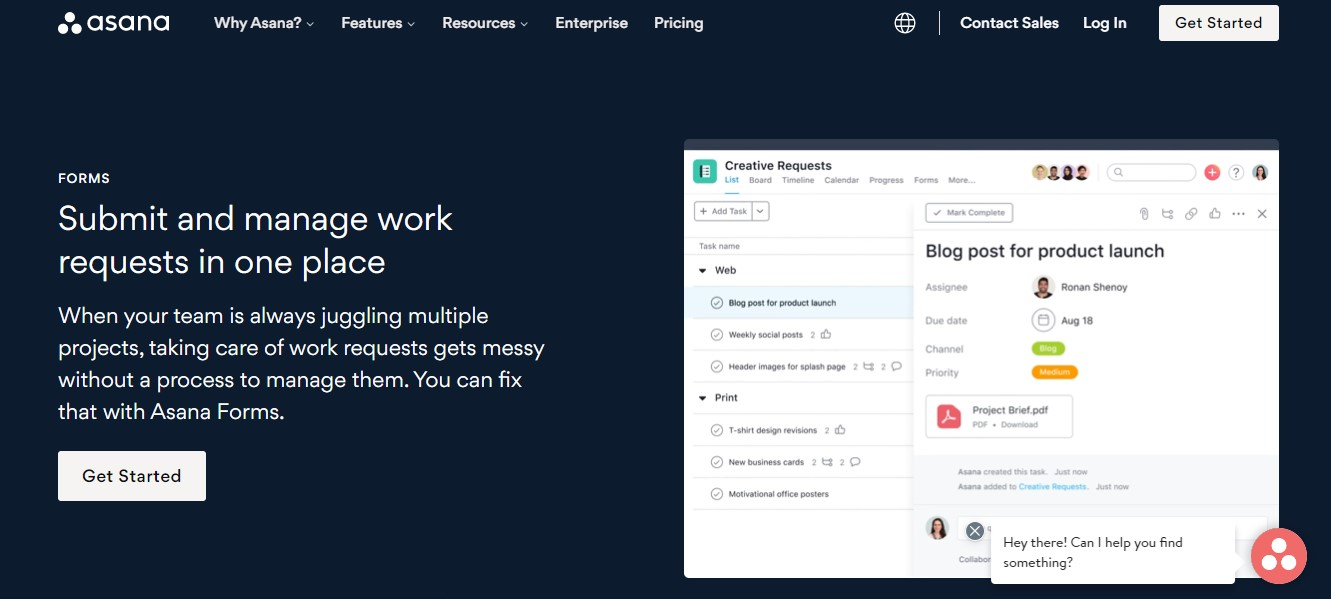
Task: Click the search field in mockup
Action: pos(1151,172)
